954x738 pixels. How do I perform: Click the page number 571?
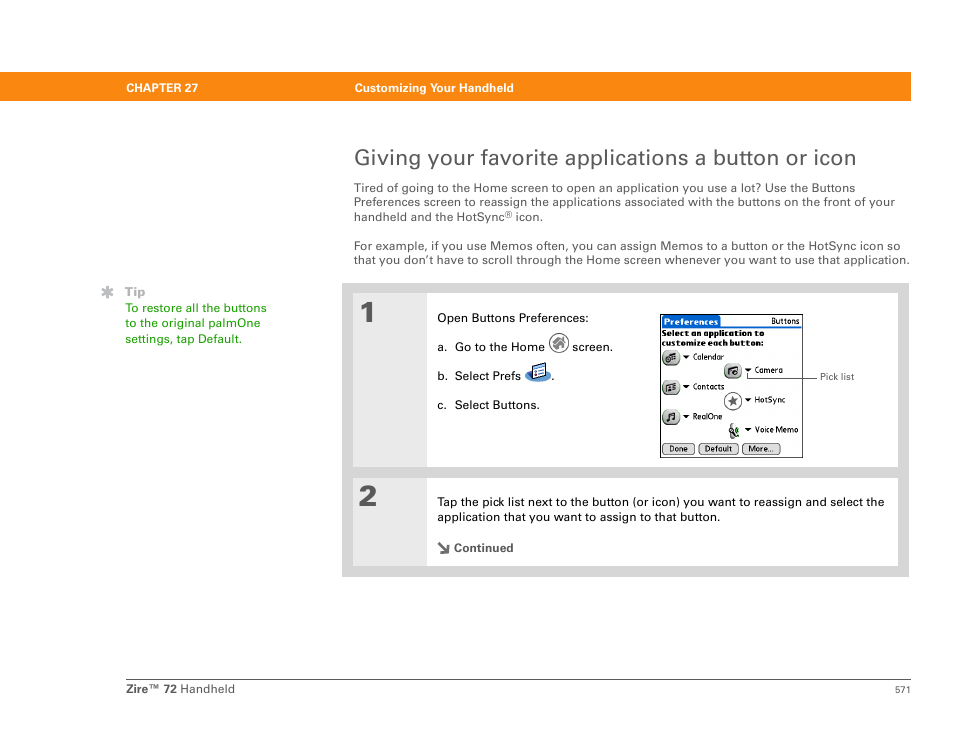[902, 690]
